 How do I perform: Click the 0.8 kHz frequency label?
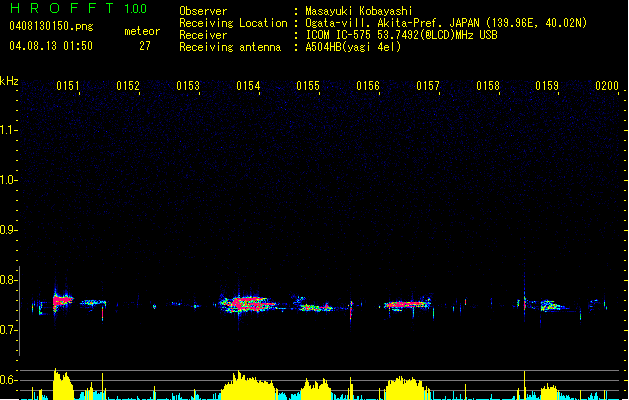tap(8, 280)
